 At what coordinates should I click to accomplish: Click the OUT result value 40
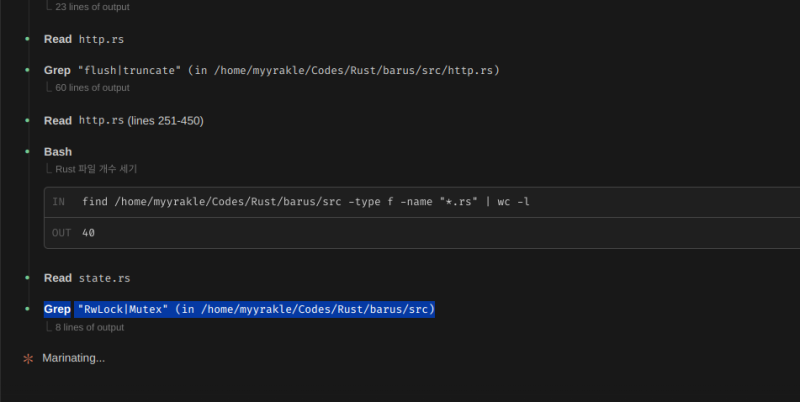89,232
